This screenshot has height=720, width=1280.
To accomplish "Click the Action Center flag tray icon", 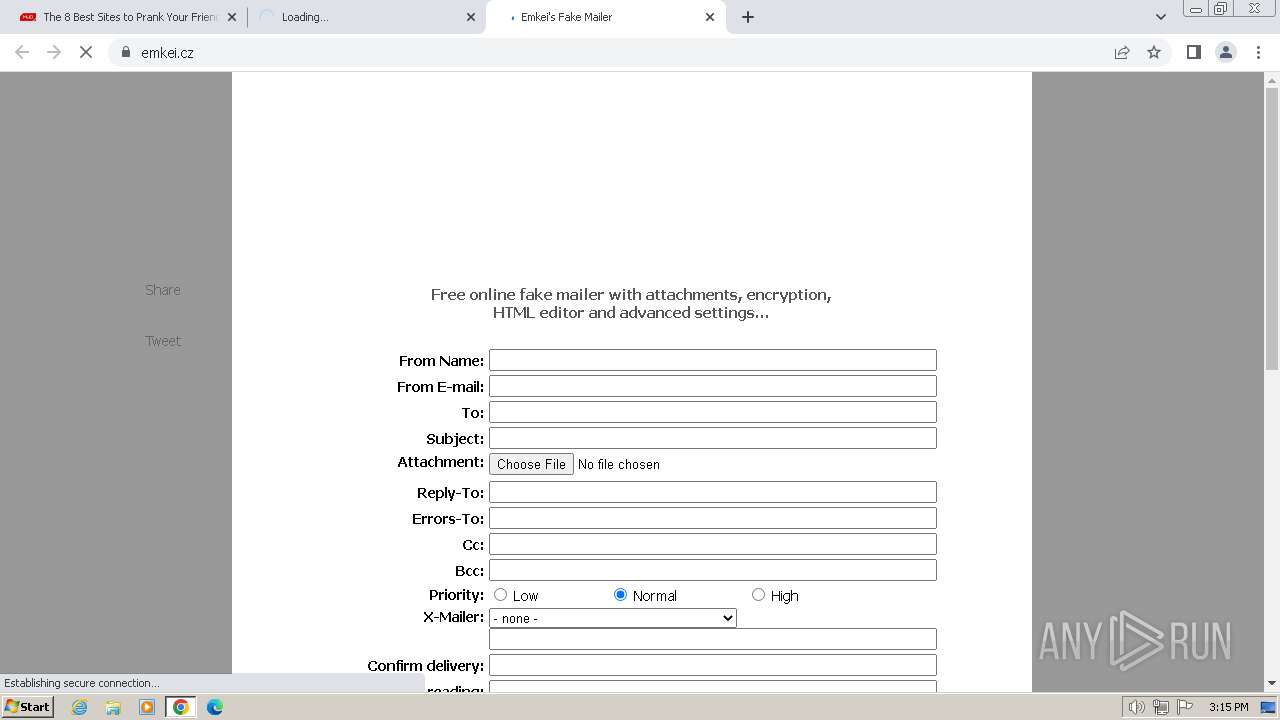I will tap(1185, 707).
